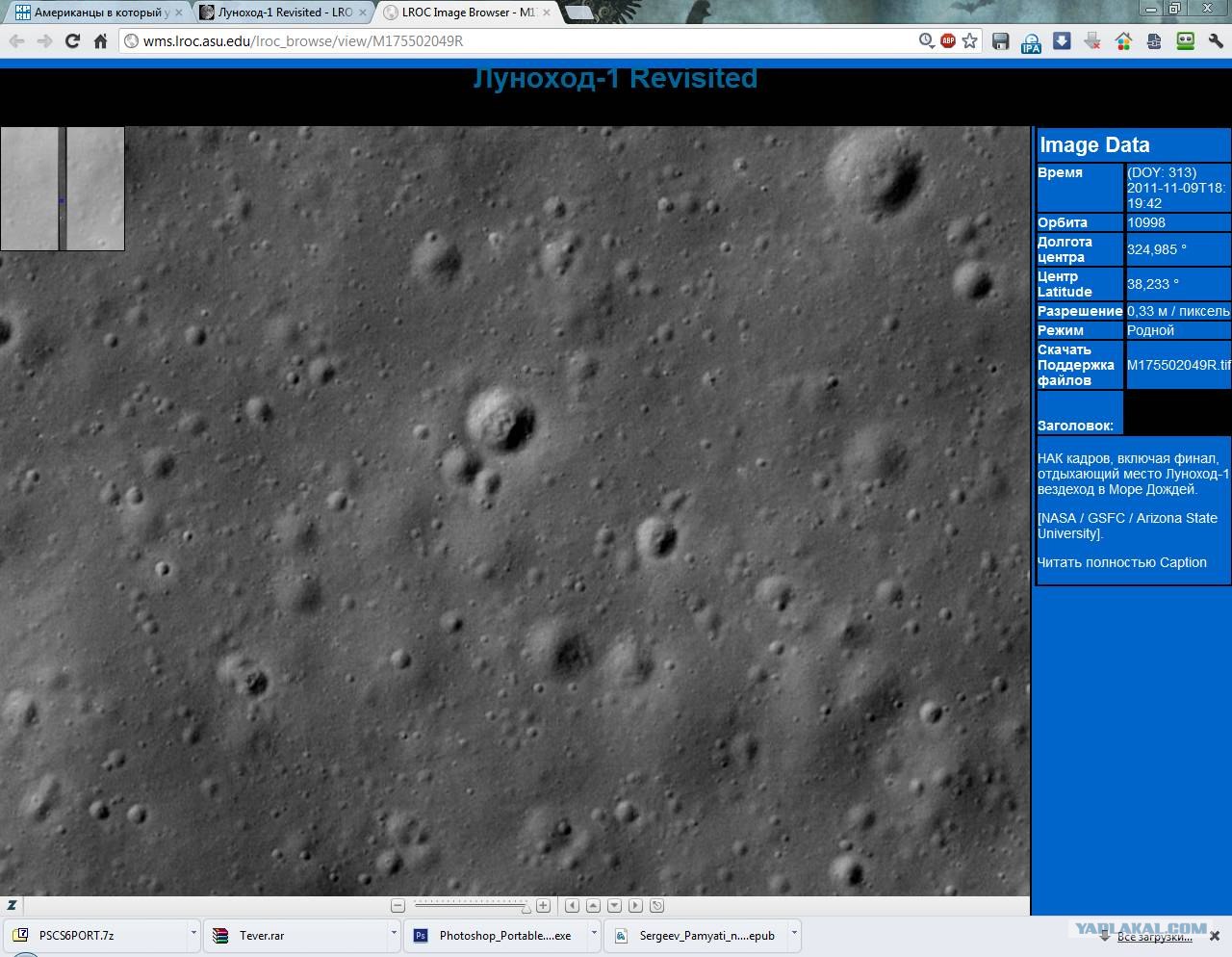Click the navigator overview thumbnail
The height and width of the screenshot is (957, 1232).
63,189
